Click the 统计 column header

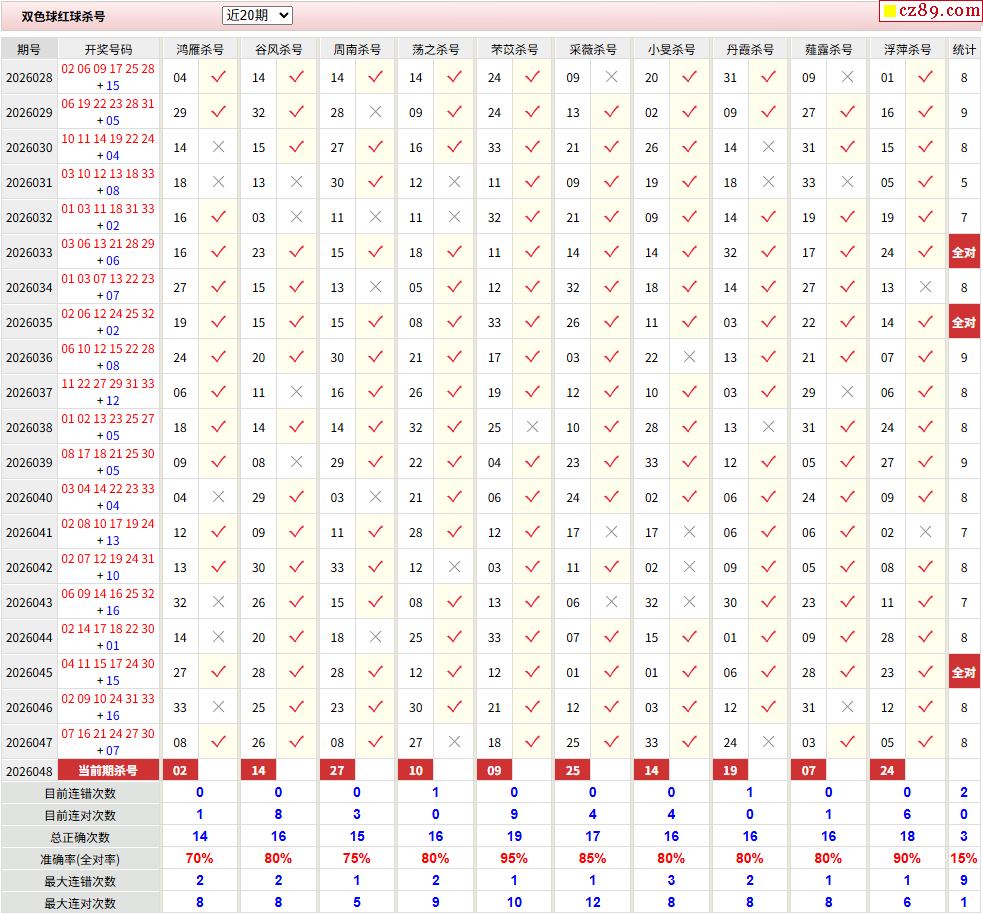click(x=964, y=49)
